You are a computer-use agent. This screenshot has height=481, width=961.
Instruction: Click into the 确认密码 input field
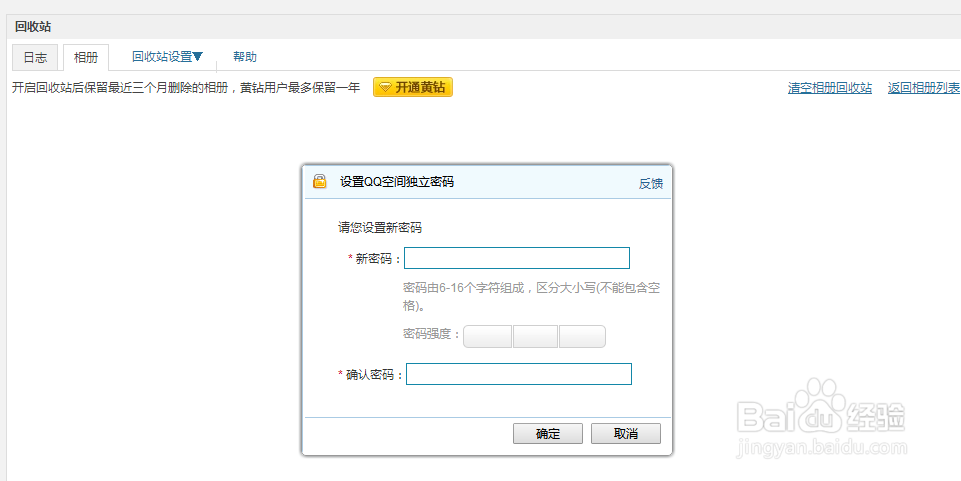[518, 374]
